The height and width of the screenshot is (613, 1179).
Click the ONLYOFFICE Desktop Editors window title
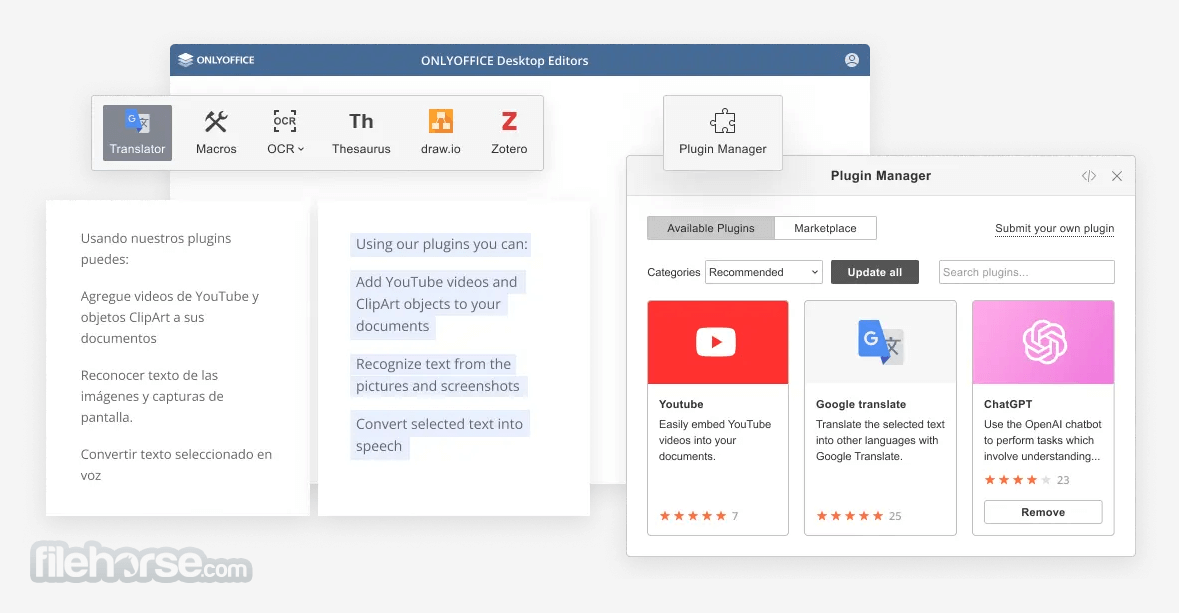pos(505,61)
